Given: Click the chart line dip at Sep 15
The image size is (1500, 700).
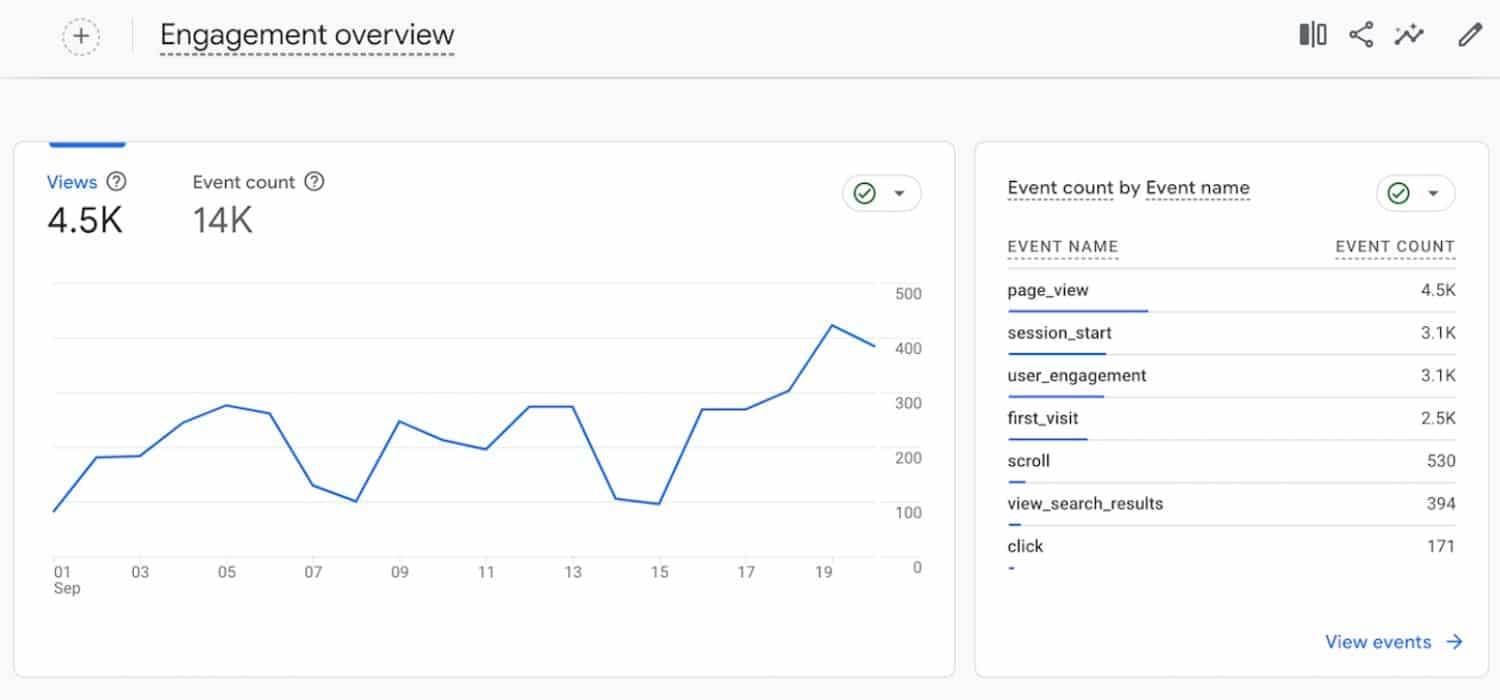Looking at the screenshot, I should (x=659, y=504).
